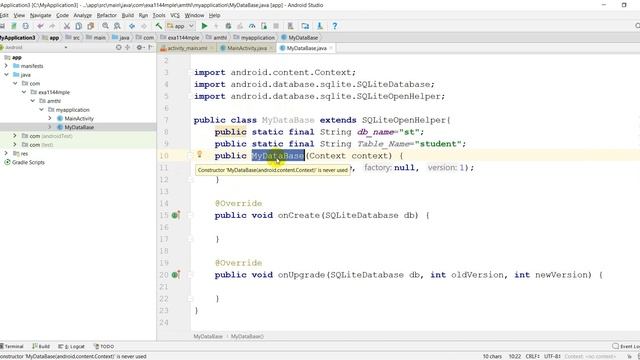Click the Debug app bug icon

tap(228, 26)
